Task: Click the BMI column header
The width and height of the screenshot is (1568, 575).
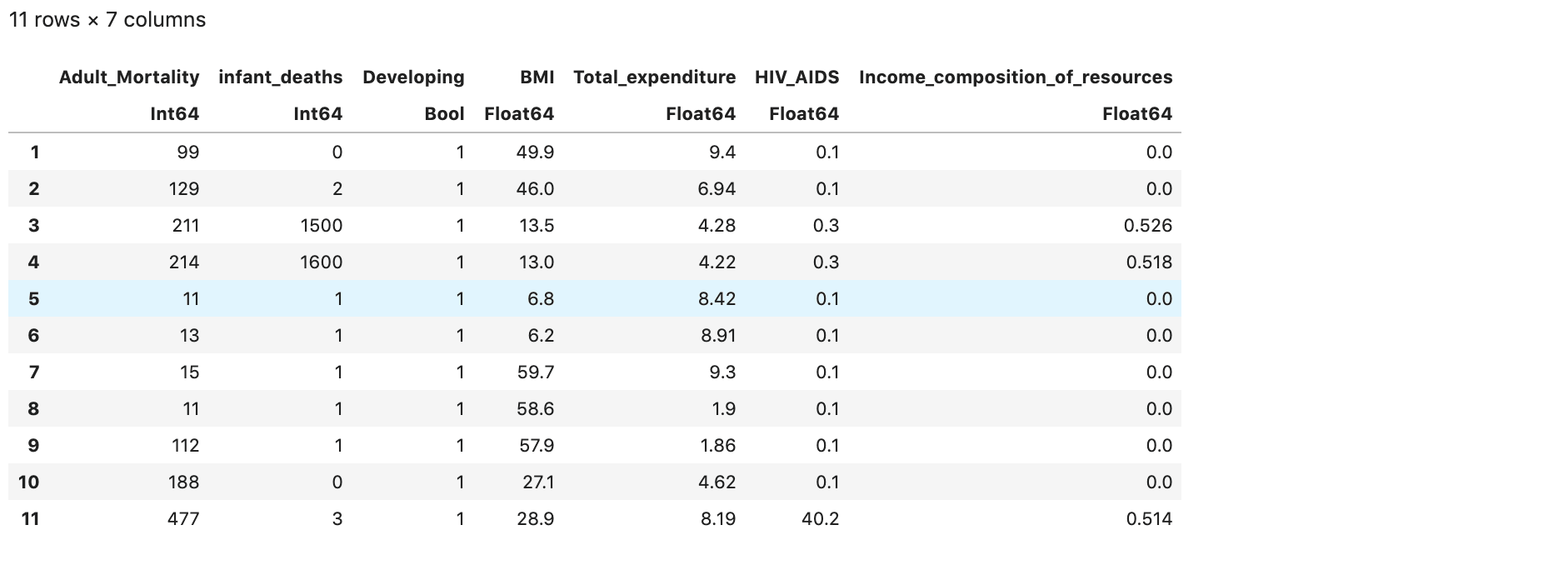Action: pos(537,77)
